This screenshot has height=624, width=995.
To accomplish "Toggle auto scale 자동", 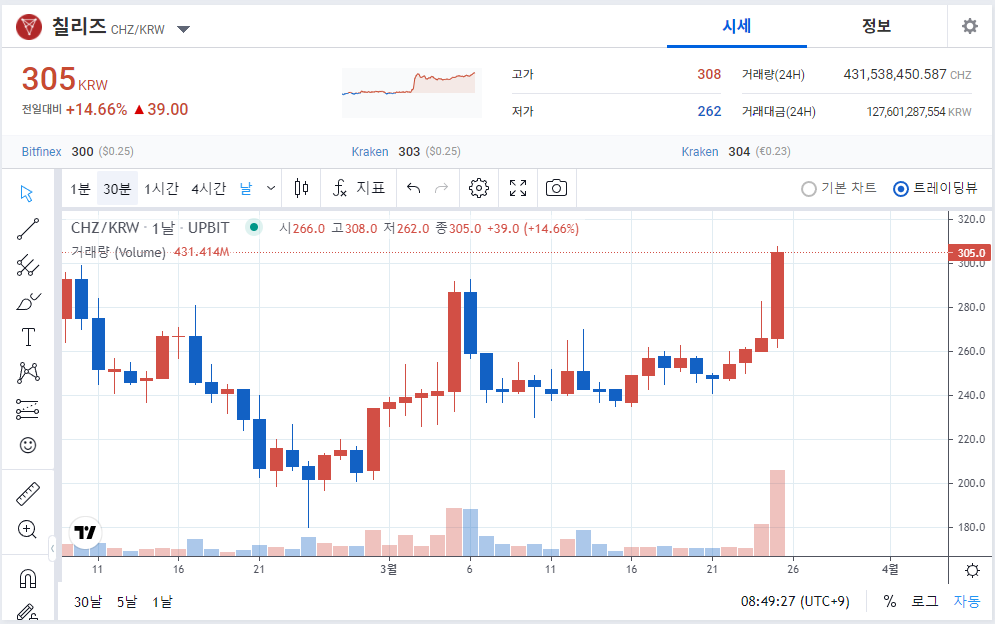I will click(966, 601).
